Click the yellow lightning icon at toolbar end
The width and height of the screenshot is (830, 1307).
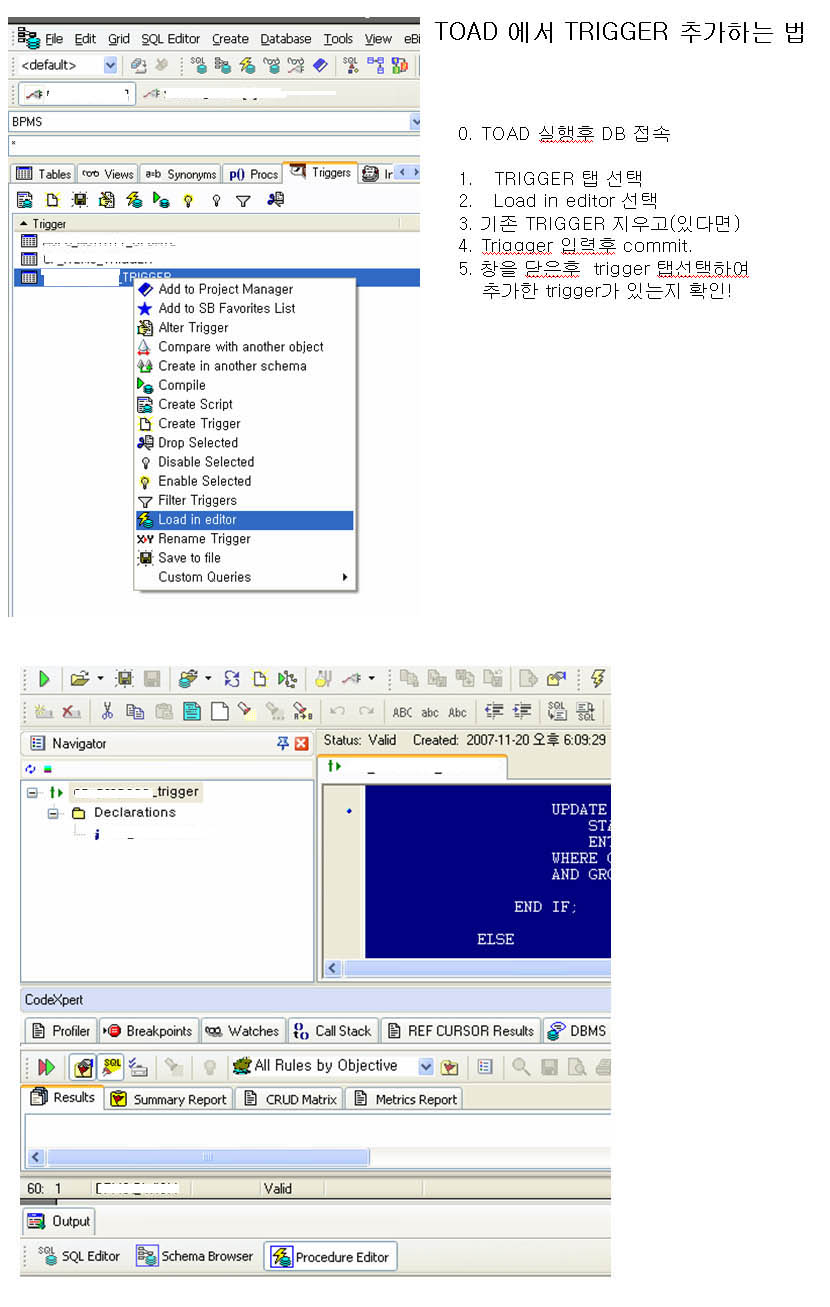pyautogui.click(x=599, y=679)
